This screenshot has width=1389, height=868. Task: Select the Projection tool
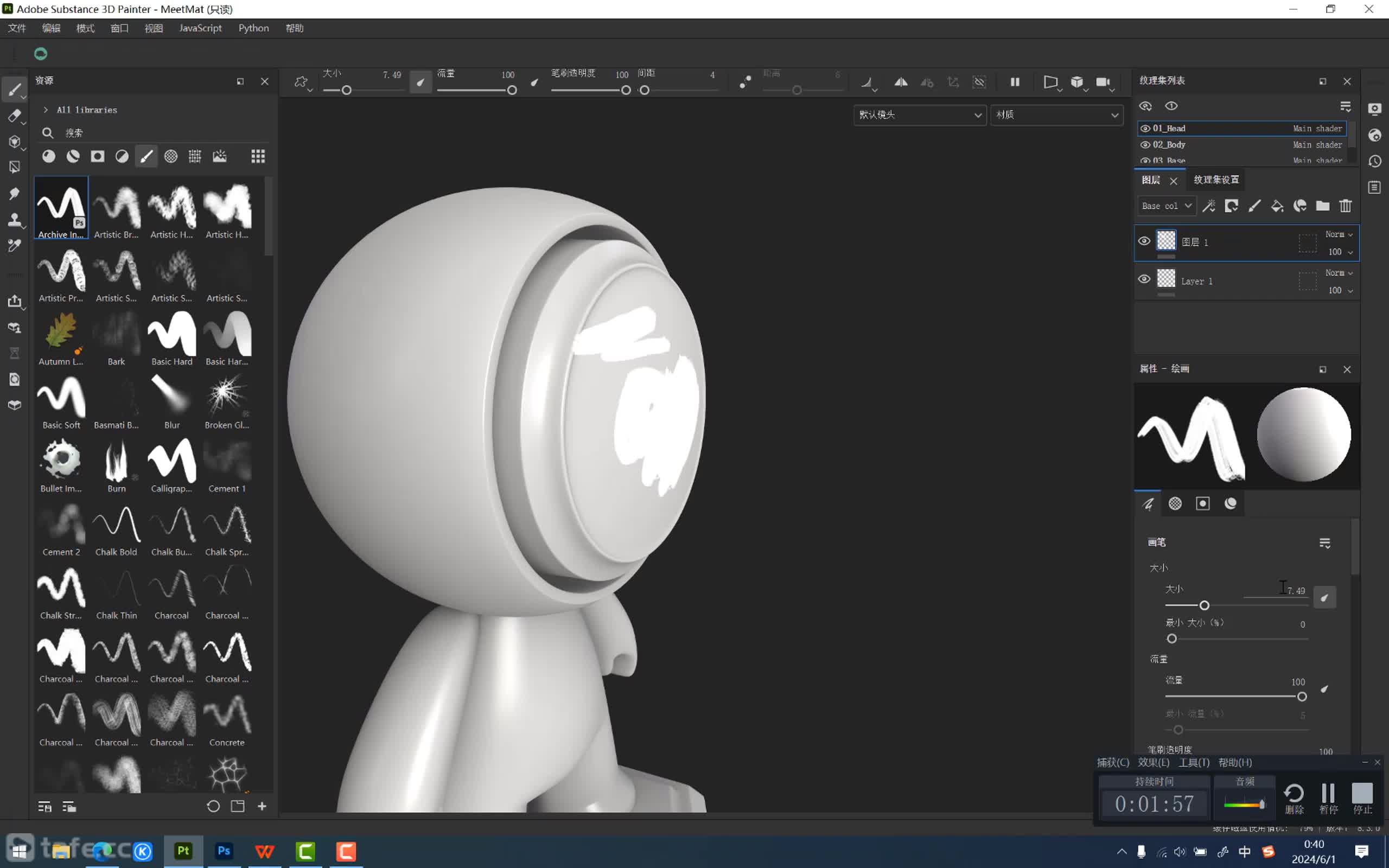pyautogui.click(x=14, y=141)
